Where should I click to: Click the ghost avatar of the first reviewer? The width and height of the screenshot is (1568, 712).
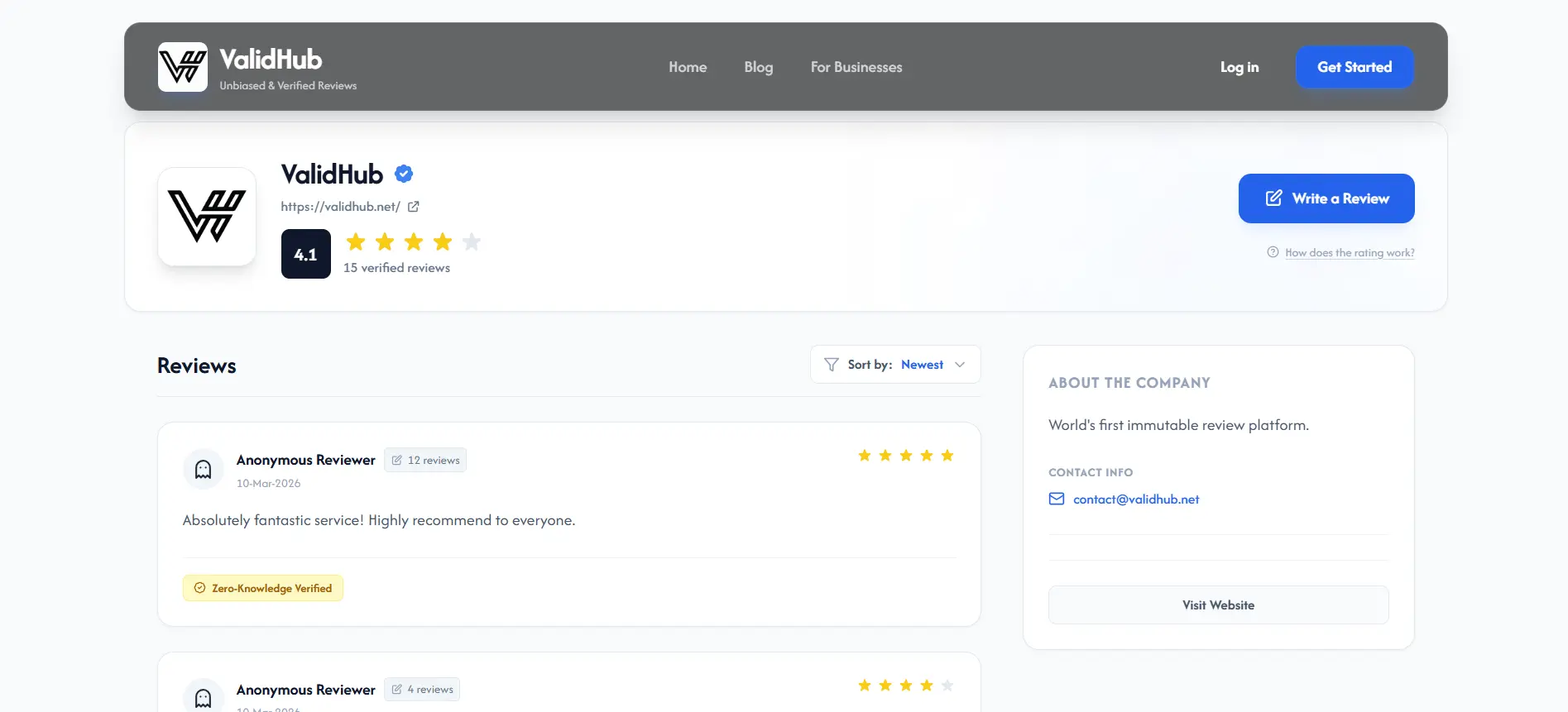coord(204,470)
